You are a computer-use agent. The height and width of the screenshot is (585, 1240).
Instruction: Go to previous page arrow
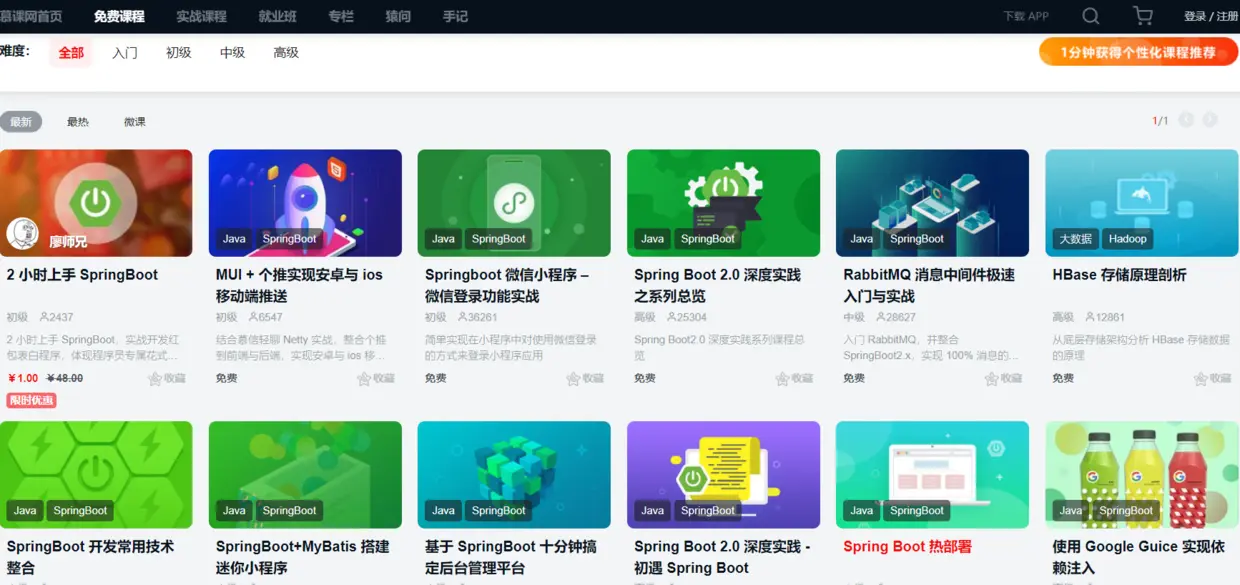tap(1186, 120)
